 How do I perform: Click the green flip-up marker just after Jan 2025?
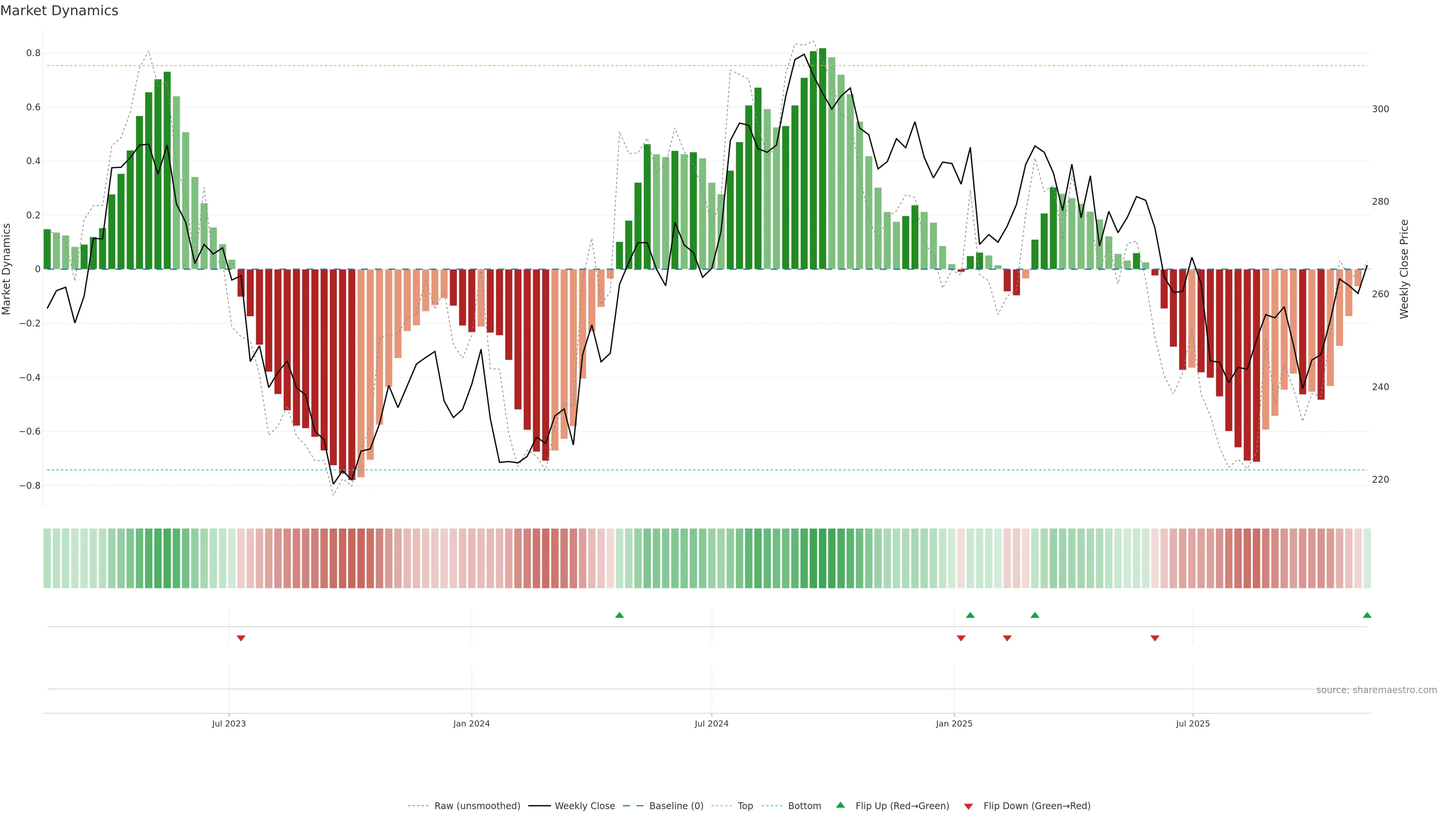coord(971,615)
